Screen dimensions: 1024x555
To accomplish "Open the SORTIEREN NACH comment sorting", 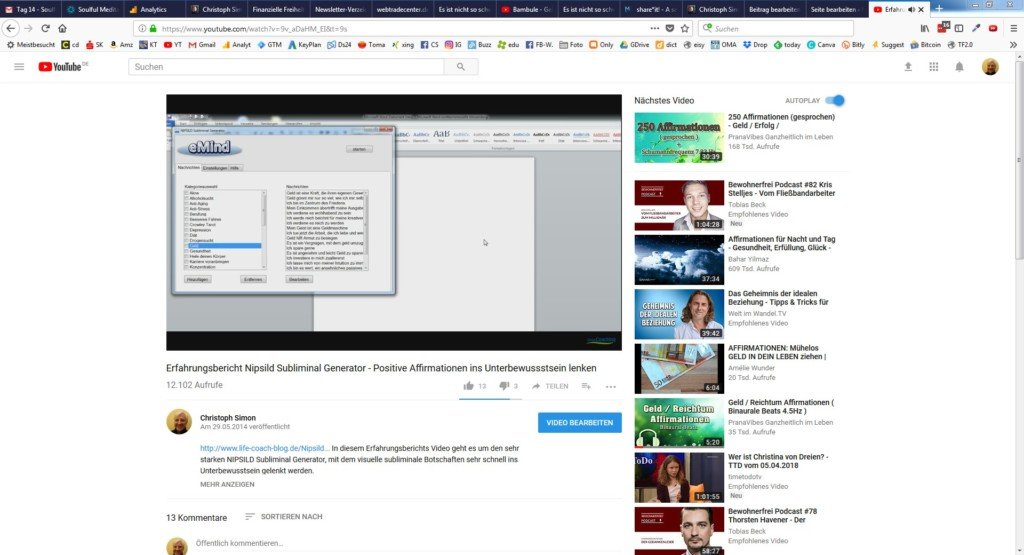I will click(x=283, y=516).
